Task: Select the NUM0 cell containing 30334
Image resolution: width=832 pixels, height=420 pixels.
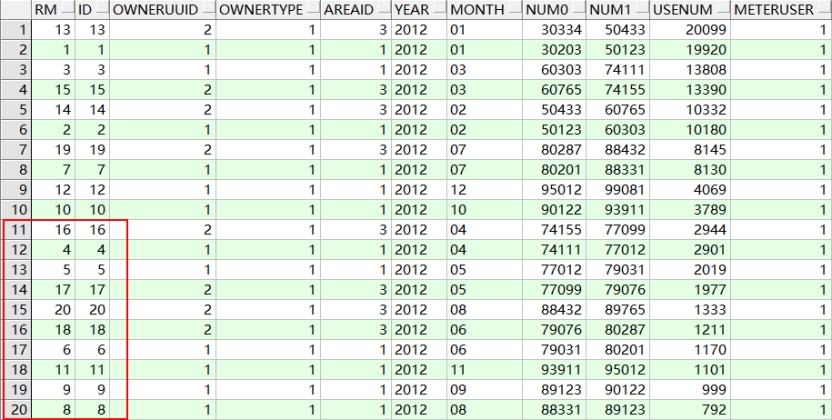Action: (x=555, y=31)
